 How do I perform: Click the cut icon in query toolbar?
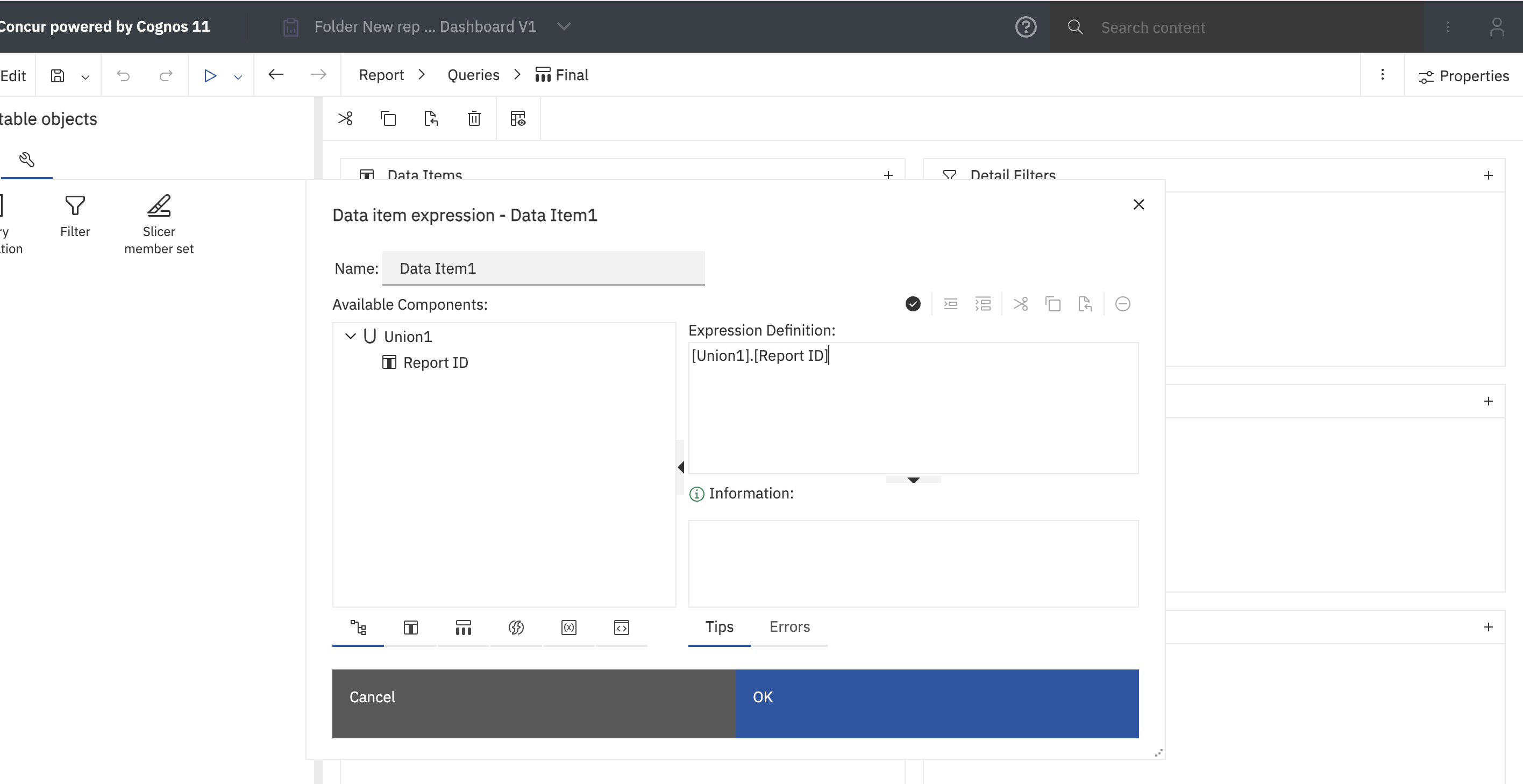pyautogui.click(x=345, y=119)
